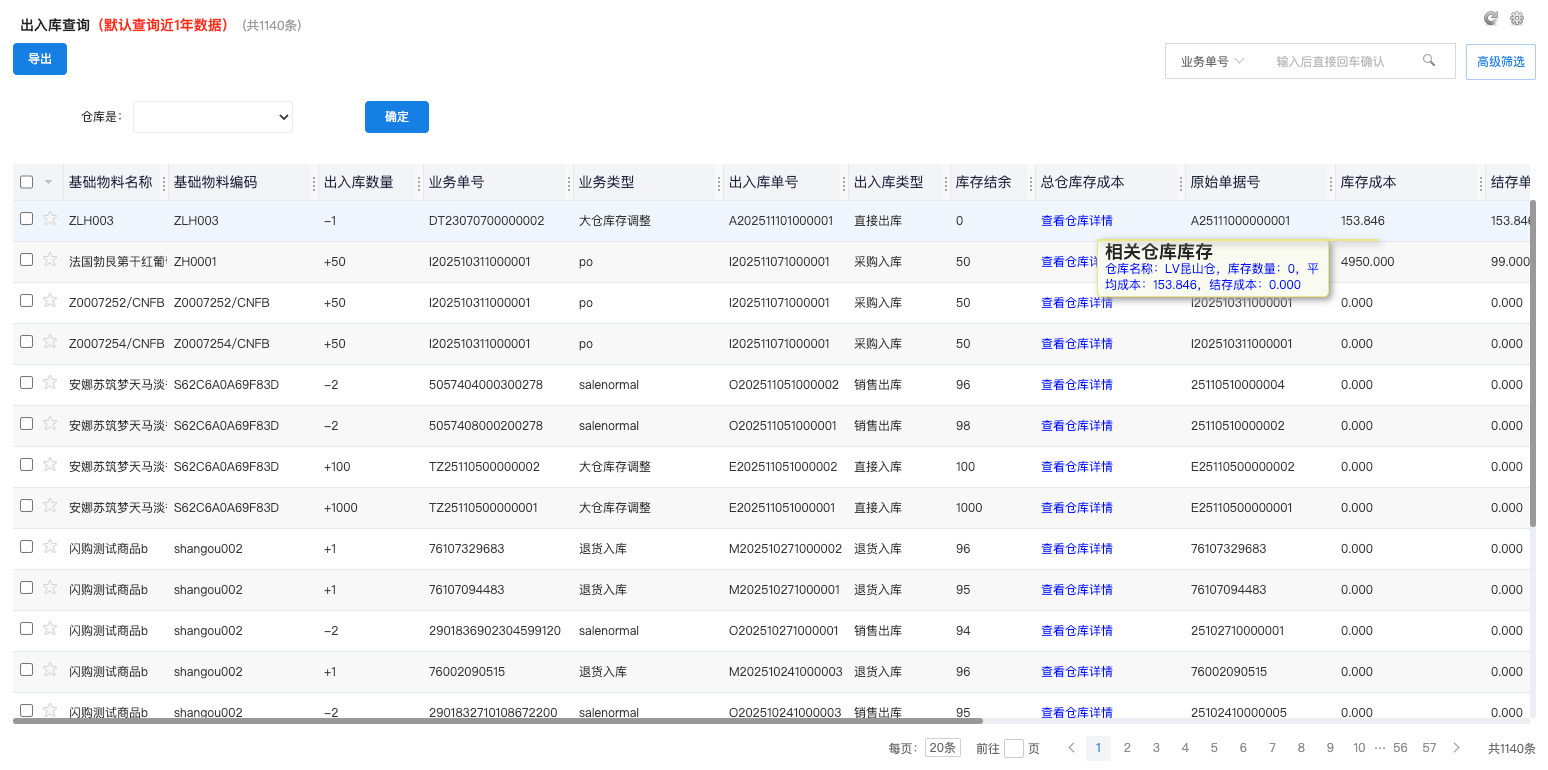Star the ZLH003 row
This screenshot has height=770, width=1548.
coord(50,219)
